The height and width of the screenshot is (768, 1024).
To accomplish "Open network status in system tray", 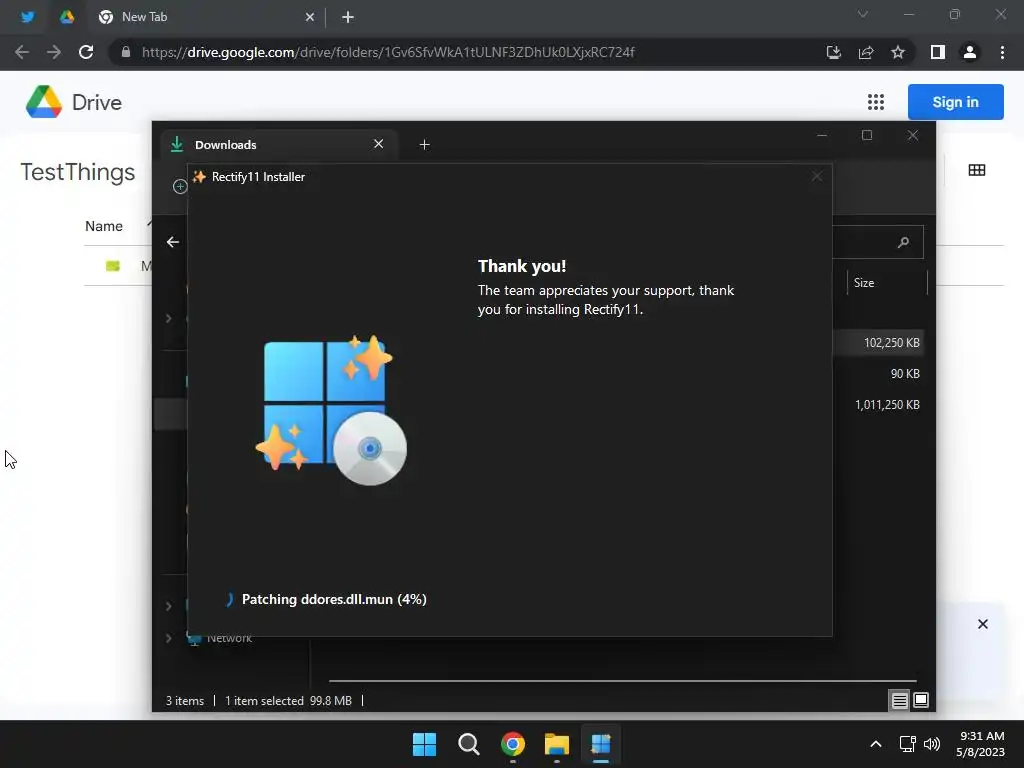I will [907, 744].
